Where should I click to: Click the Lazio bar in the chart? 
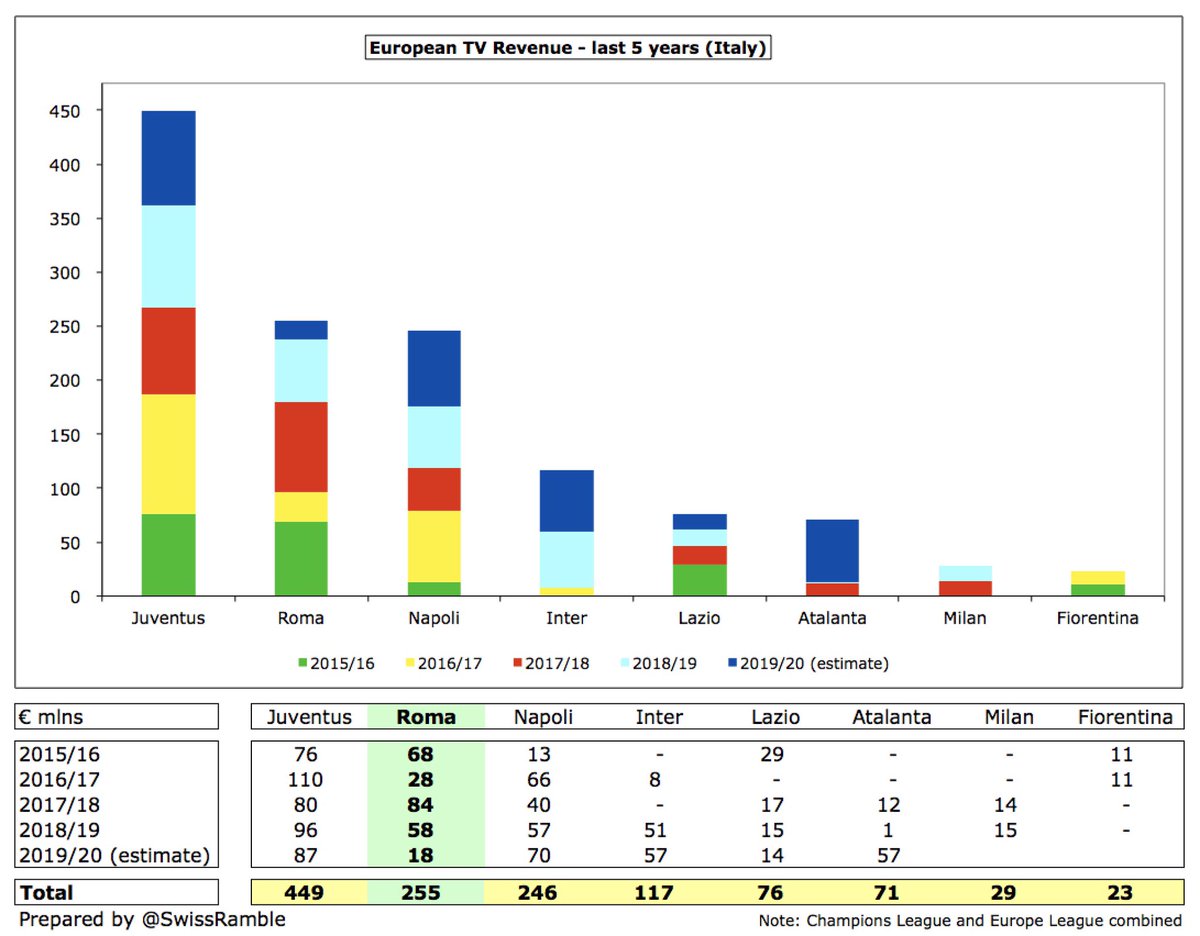699,555
